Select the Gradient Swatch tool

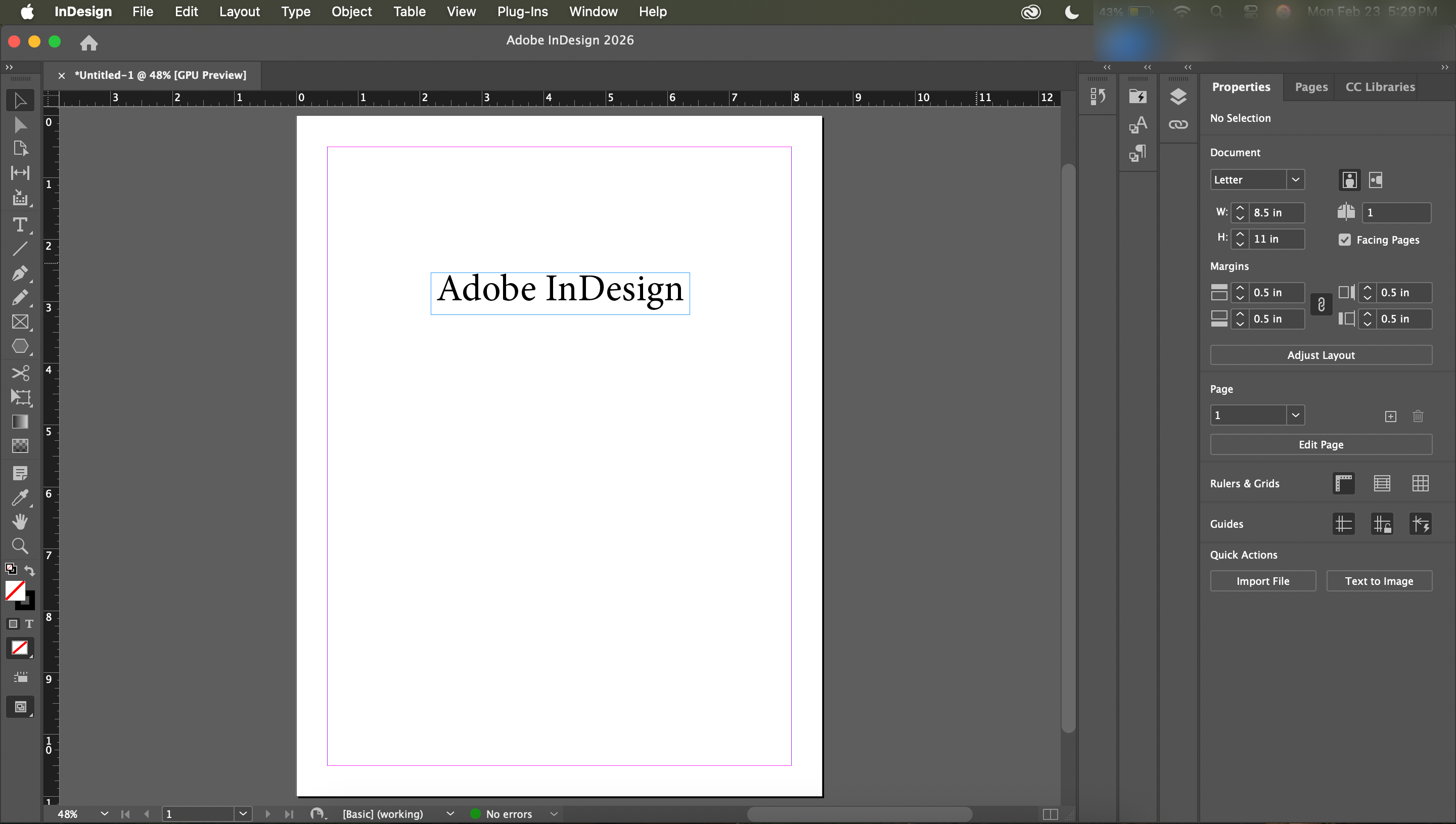click(20, 422)
